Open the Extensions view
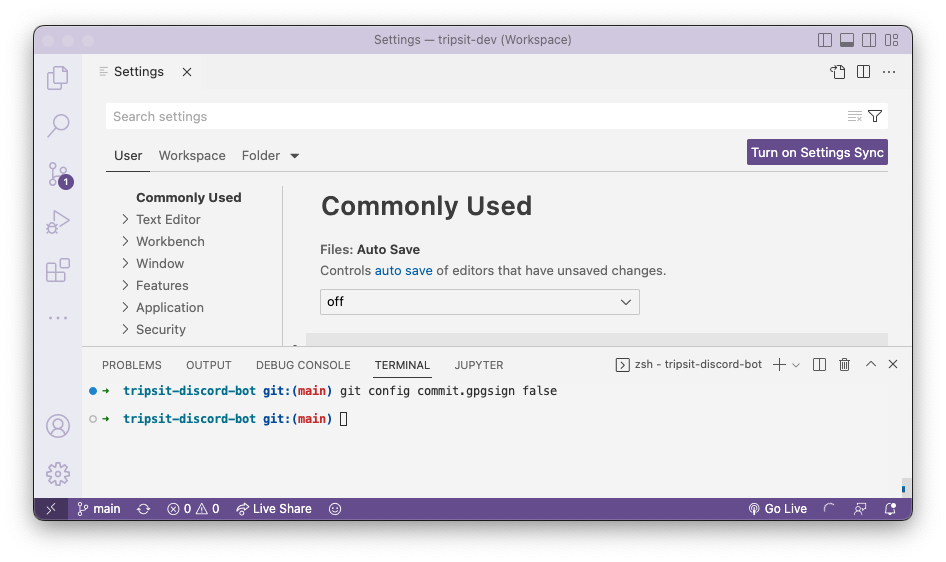This screenshot has width=946, height=562. [x=58, y=270]
